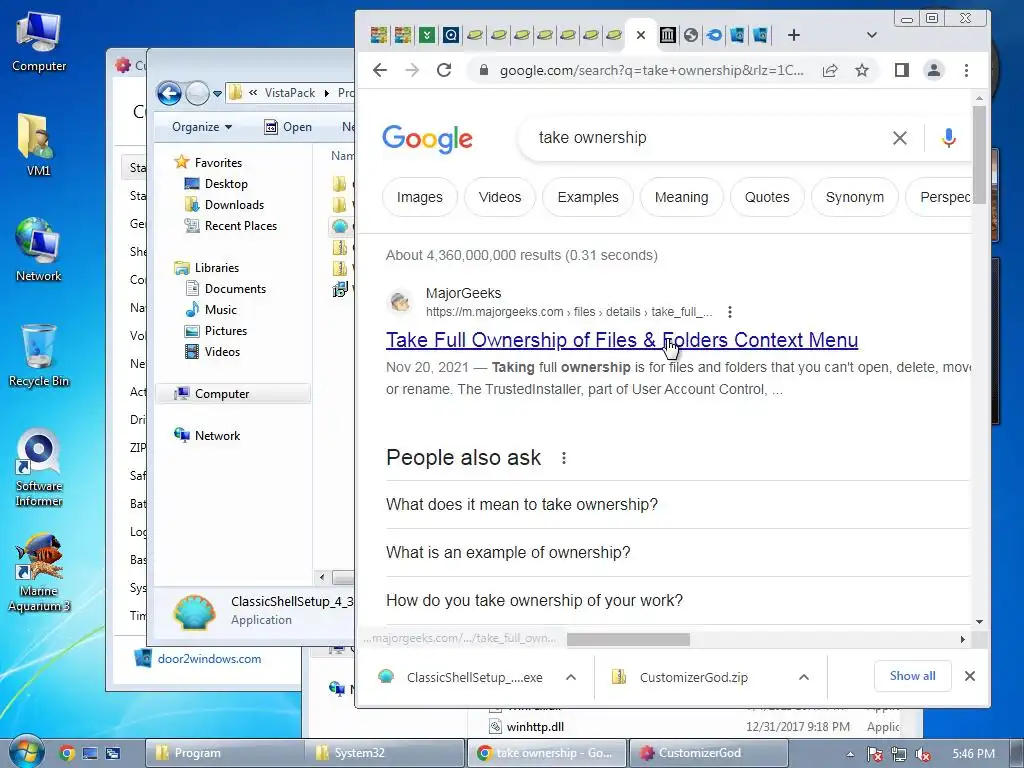The width and height of the screenshot is (1024, 768).
Task: Select the Quotes filter chip
Action: (767, 197)
